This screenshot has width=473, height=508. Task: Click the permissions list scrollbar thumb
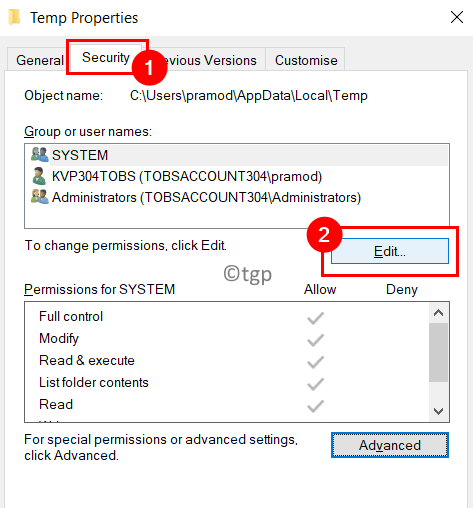pyautogui.click(x=438, y=352)
